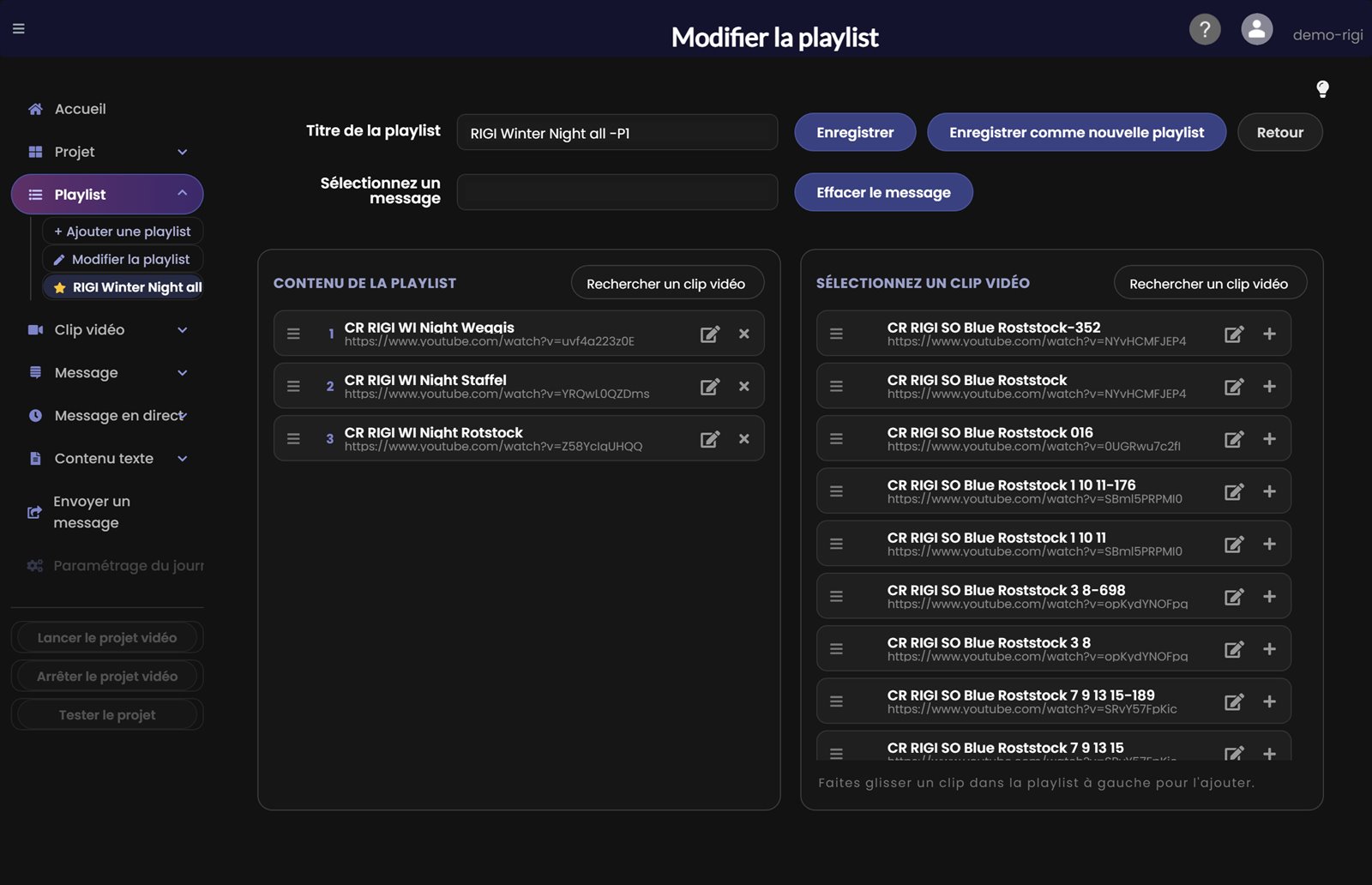Click the demo-rigi username

point(1327,34)
